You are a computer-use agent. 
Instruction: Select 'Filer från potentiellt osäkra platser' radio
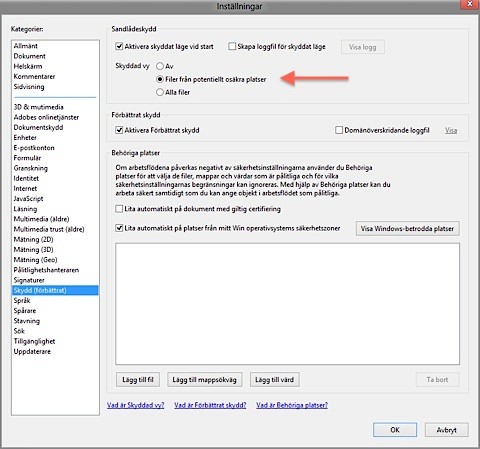(160, 79)
